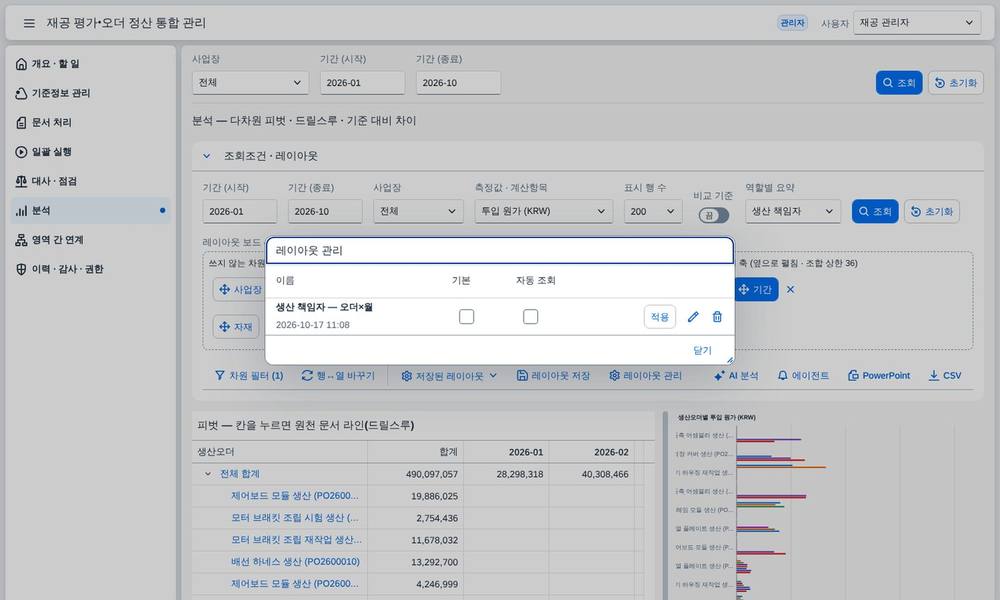The image size is (1000, 600).
Task: Open the panel 사업장 dropdown
Action: [x=418, y=211]
